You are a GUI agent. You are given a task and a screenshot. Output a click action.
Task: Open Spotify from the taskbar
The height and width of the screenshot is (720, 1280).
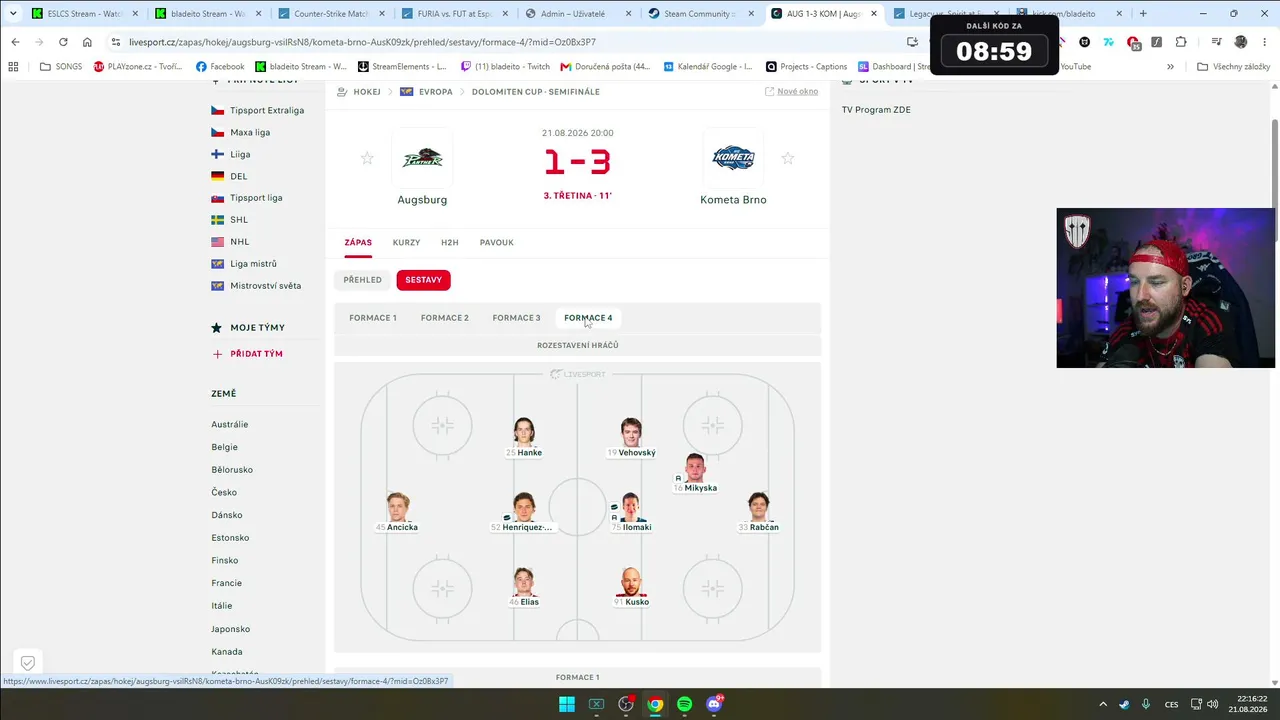(x=685, y=704)
